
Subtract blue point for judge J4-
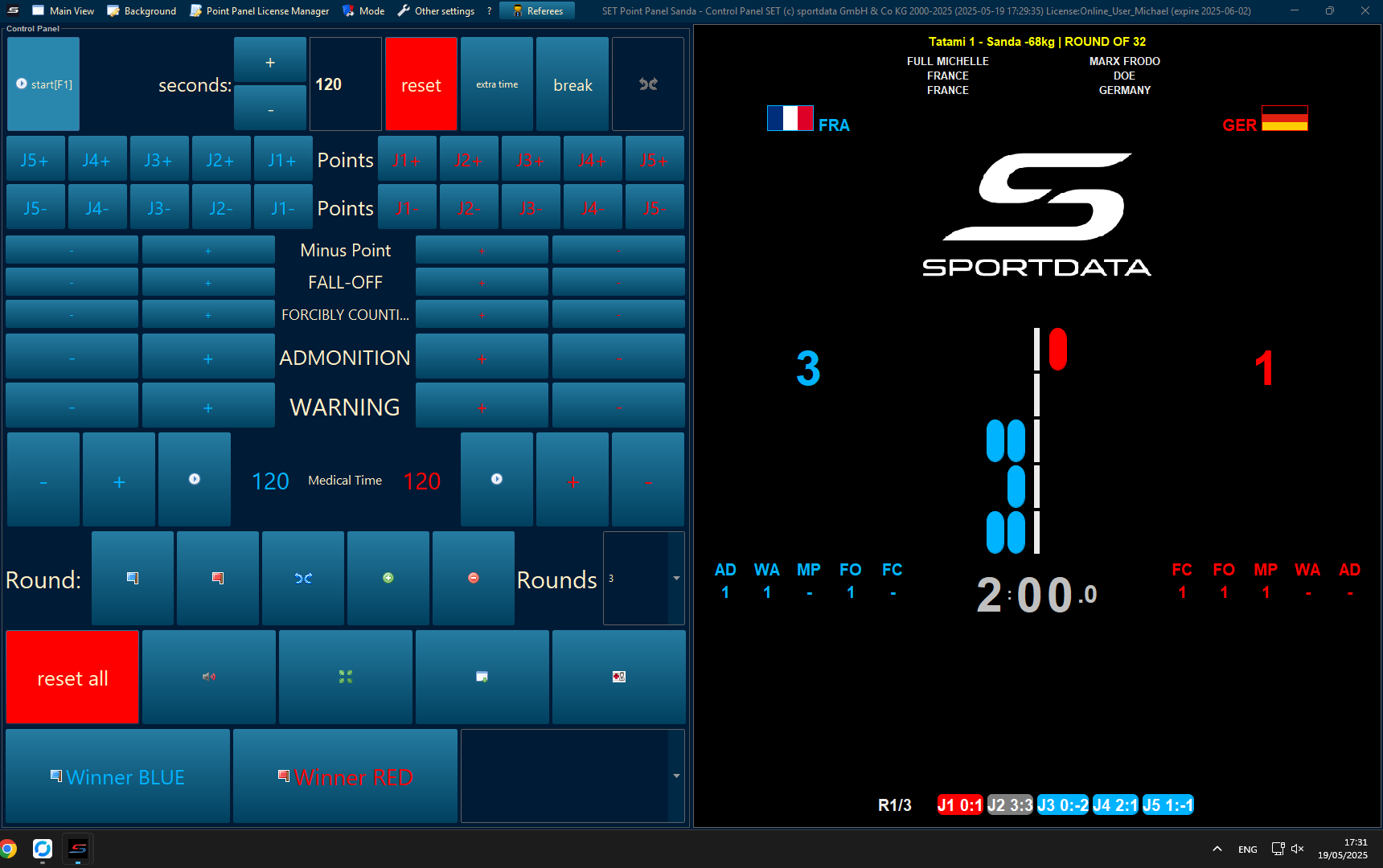(x=96, y=207)
